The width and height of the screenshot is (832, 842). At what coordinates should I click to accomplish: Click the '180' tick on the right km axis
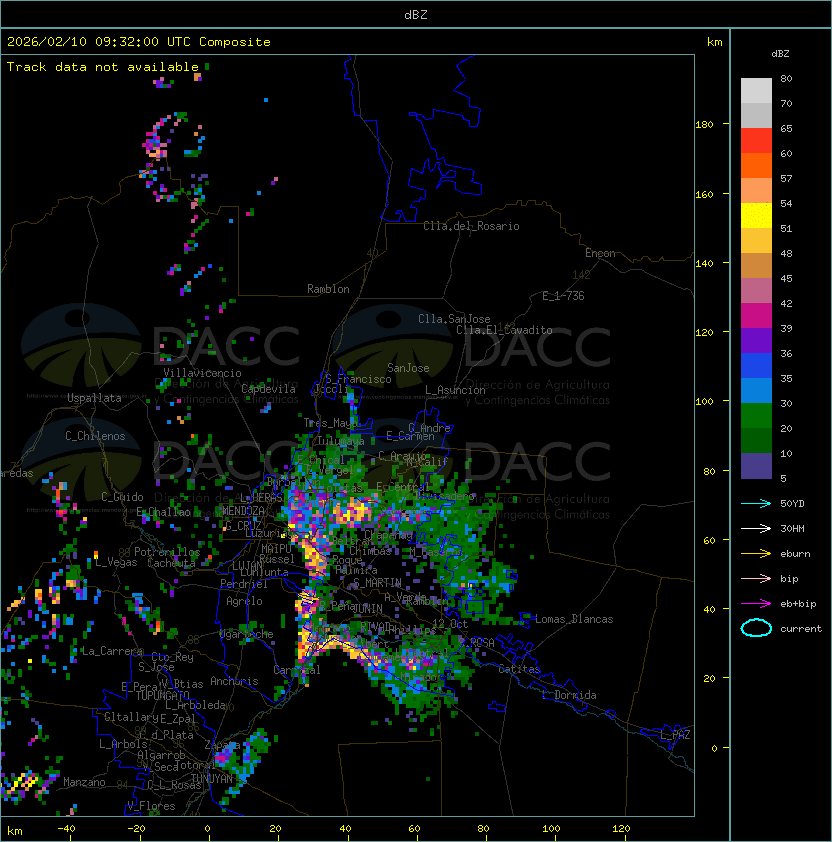tap(704, 125)
